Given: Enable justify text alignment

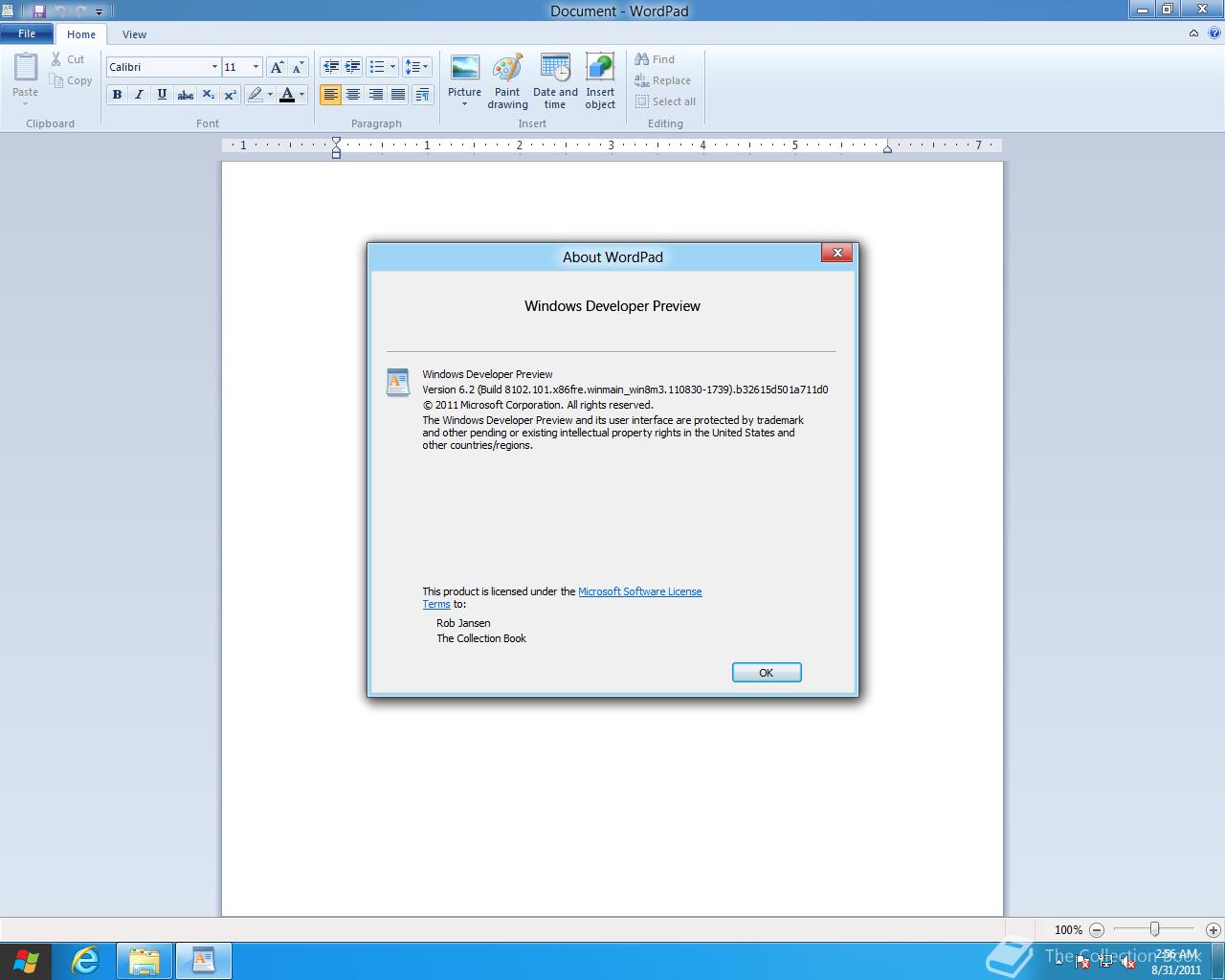Looking at the screenshot, I should pos(398,95).
